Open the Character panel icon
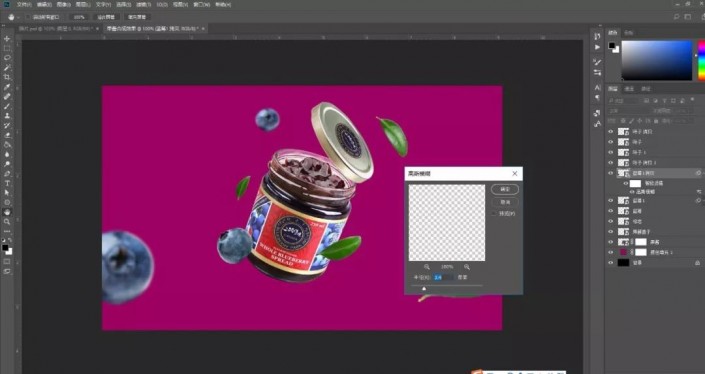Image resolution: width=705 pixels, height=374 pixels. click(597, 87)
